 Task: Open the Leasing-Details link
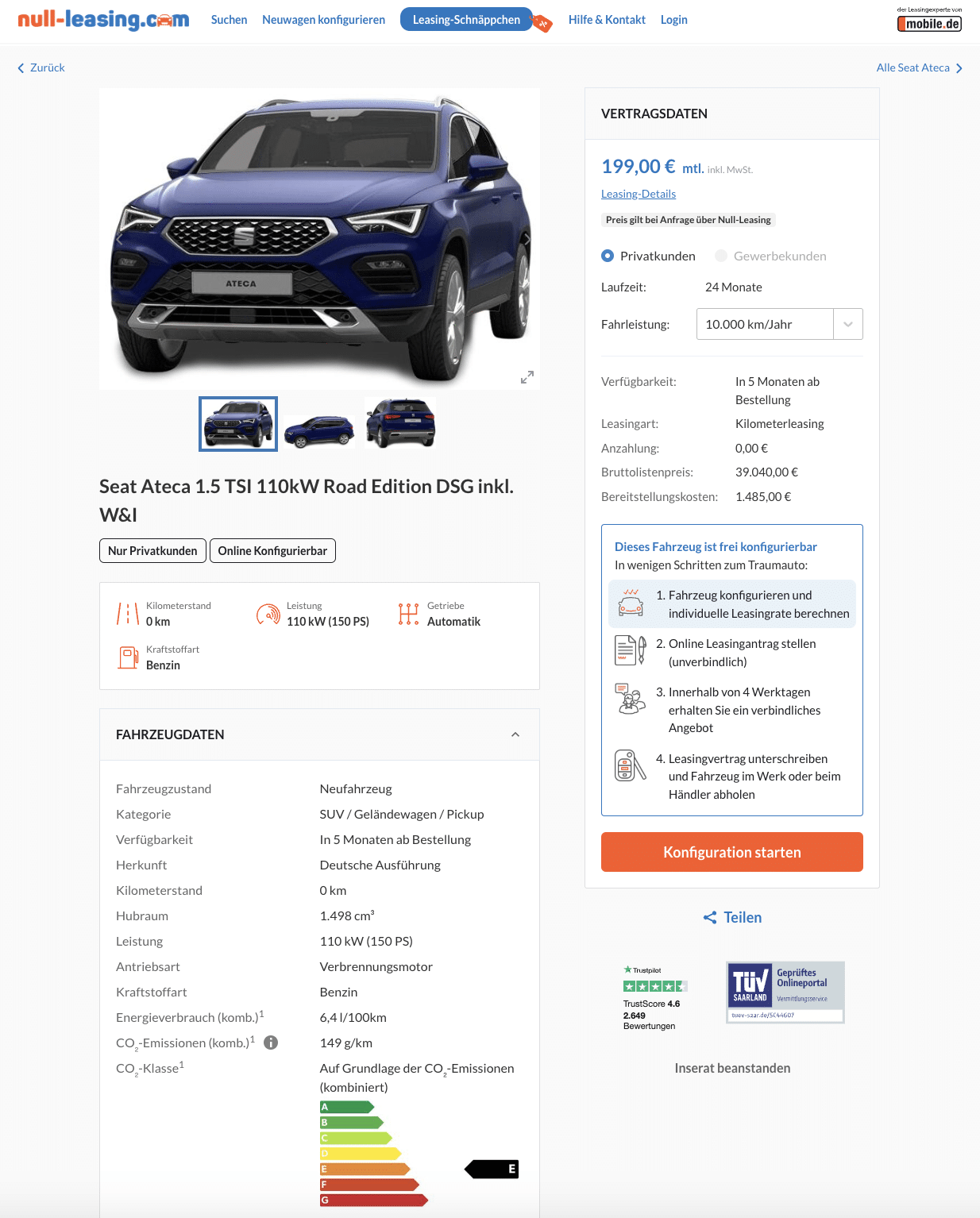639,194
